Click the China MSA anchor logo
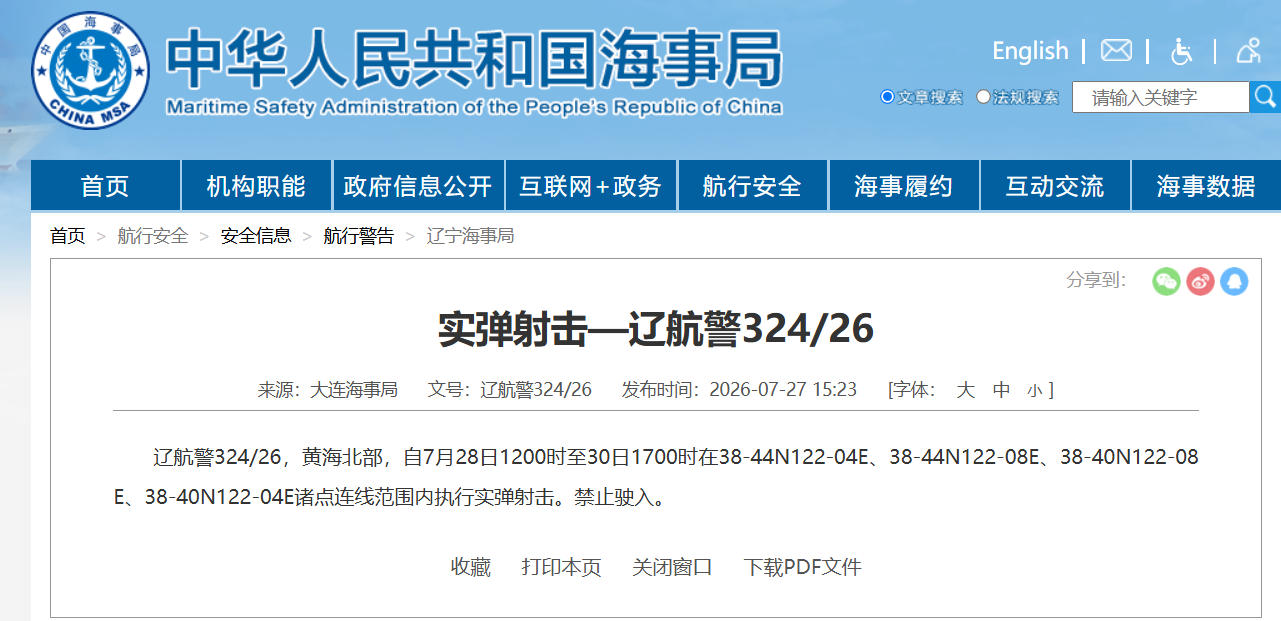 click(91, 69)
